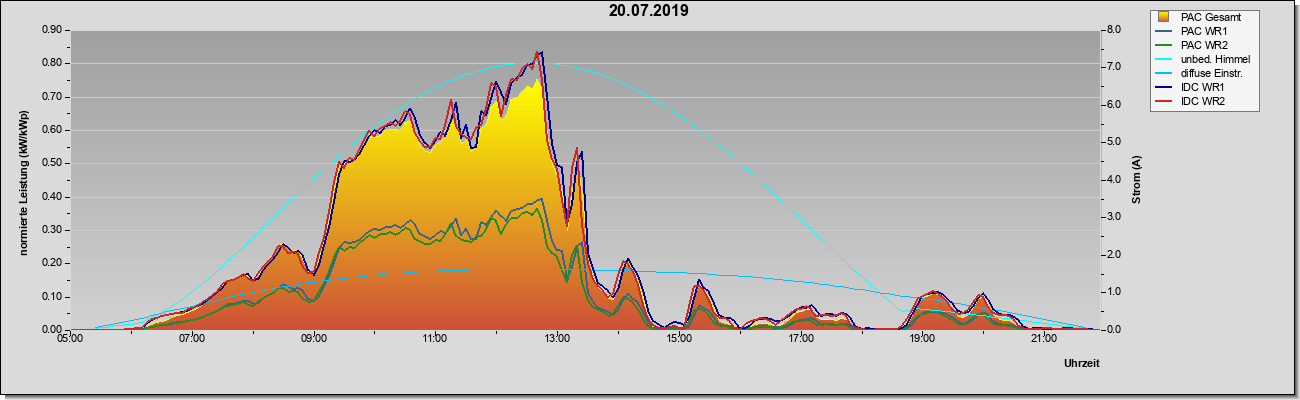Click the 09:00 time axis label
This screenshot has width=1300, height=400.
(x=314, y=340)
